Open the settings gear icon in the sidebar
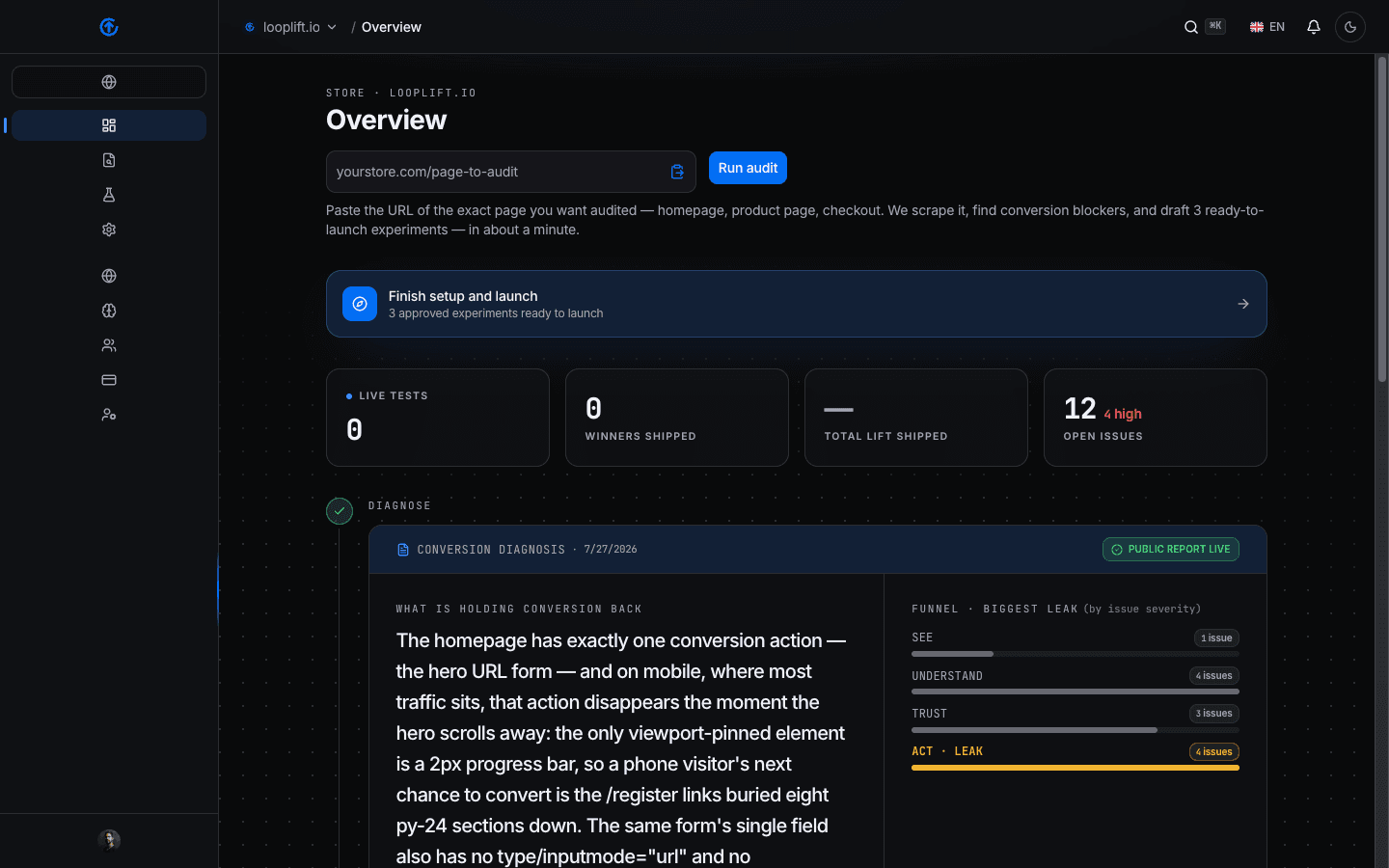1389x868 pixels. 109,230
